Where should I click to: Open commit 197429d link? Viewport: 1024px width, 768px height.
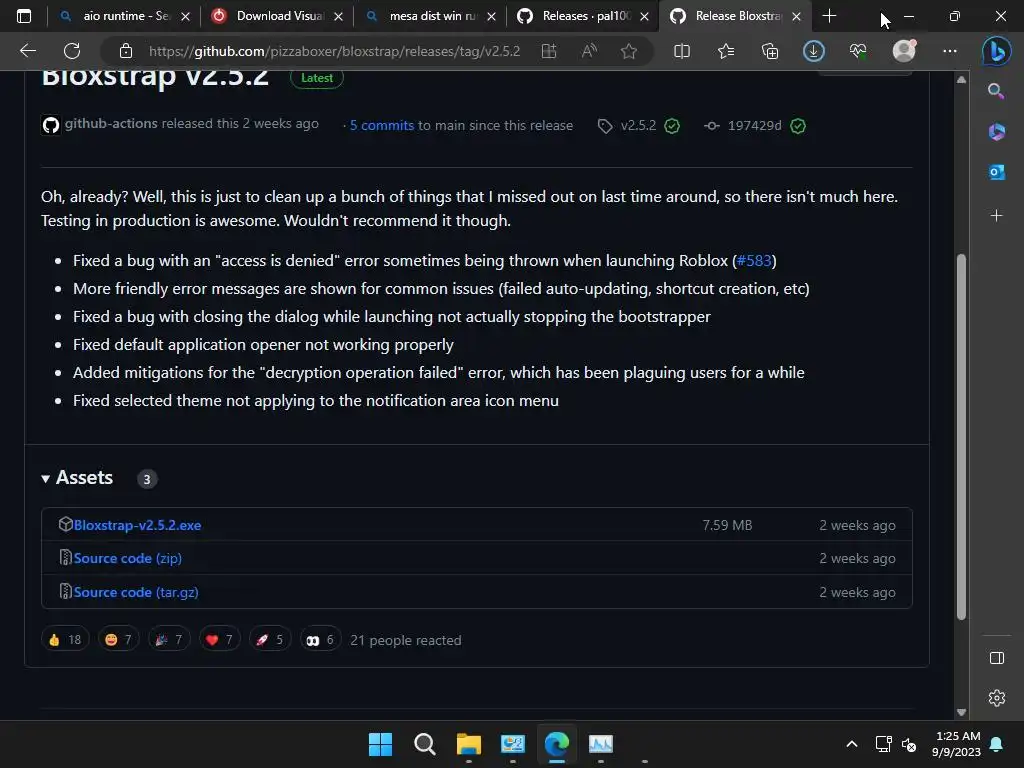tap(754, 125)
